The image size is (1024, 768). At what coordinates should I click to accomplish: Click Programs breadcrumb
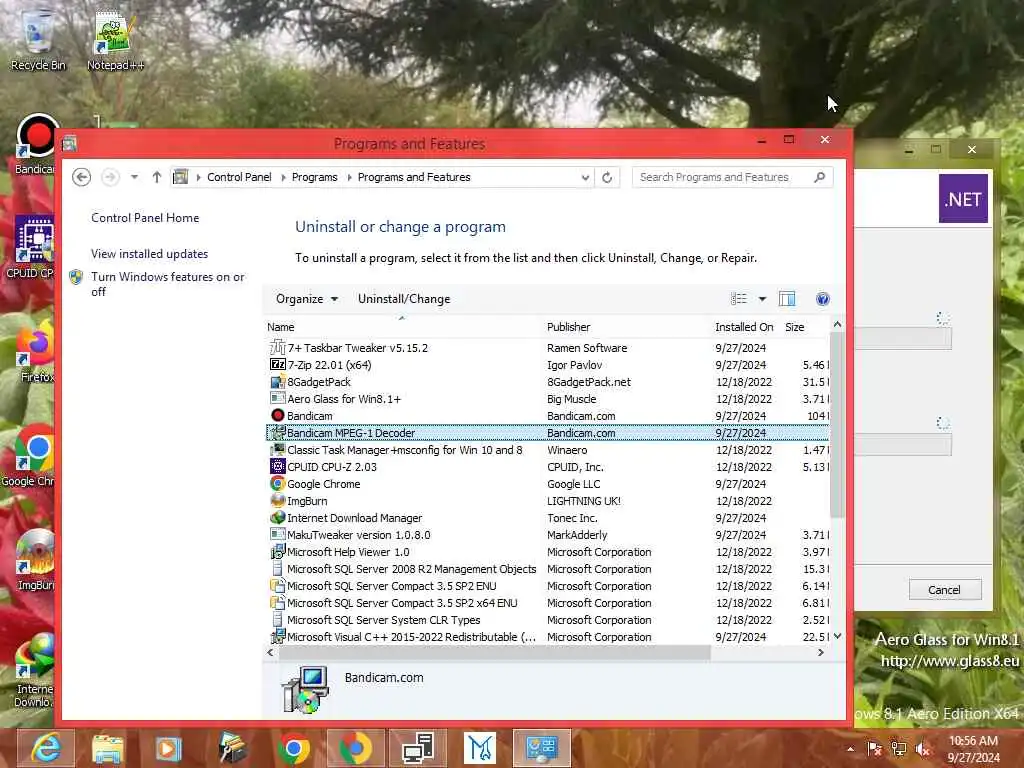point(315,177)
